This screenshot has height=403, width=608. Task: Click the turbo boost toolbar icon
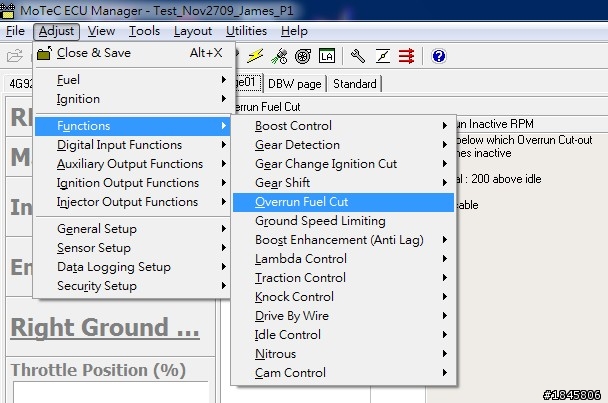303,56
